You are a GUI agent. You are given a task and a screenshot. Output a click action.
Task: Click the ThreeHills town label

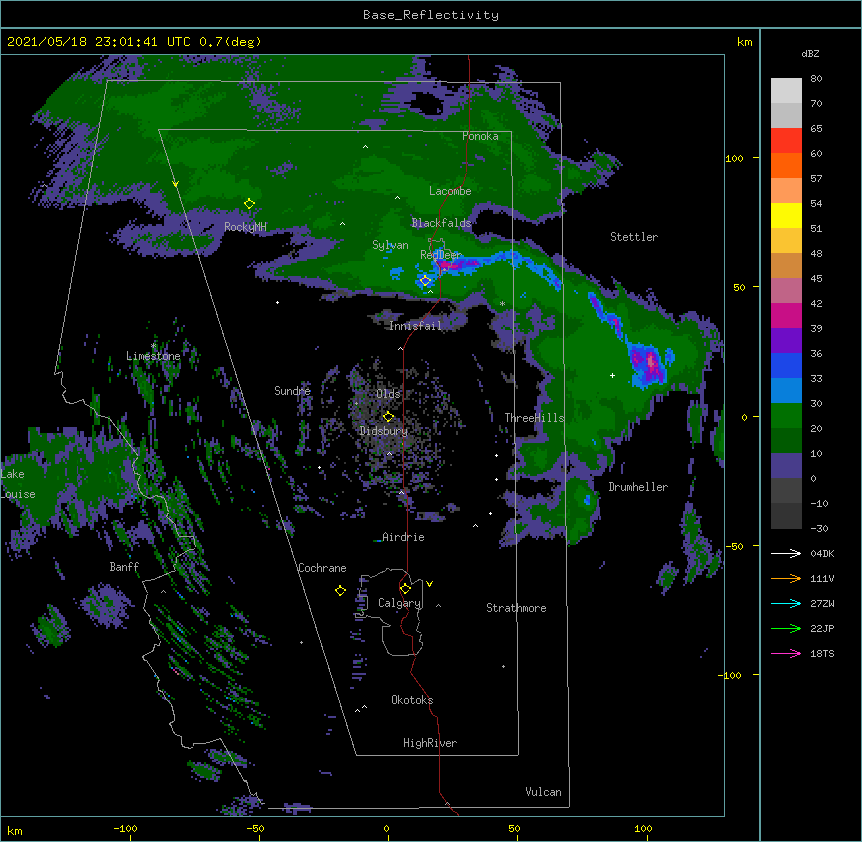(x=534, y=418)
